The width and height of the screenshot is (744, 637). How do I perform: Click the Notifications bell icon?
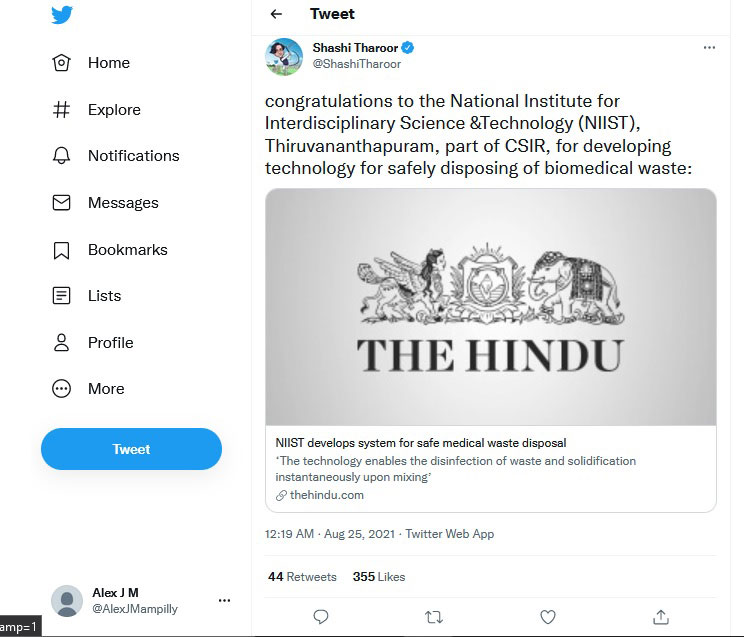pos(61,156)
